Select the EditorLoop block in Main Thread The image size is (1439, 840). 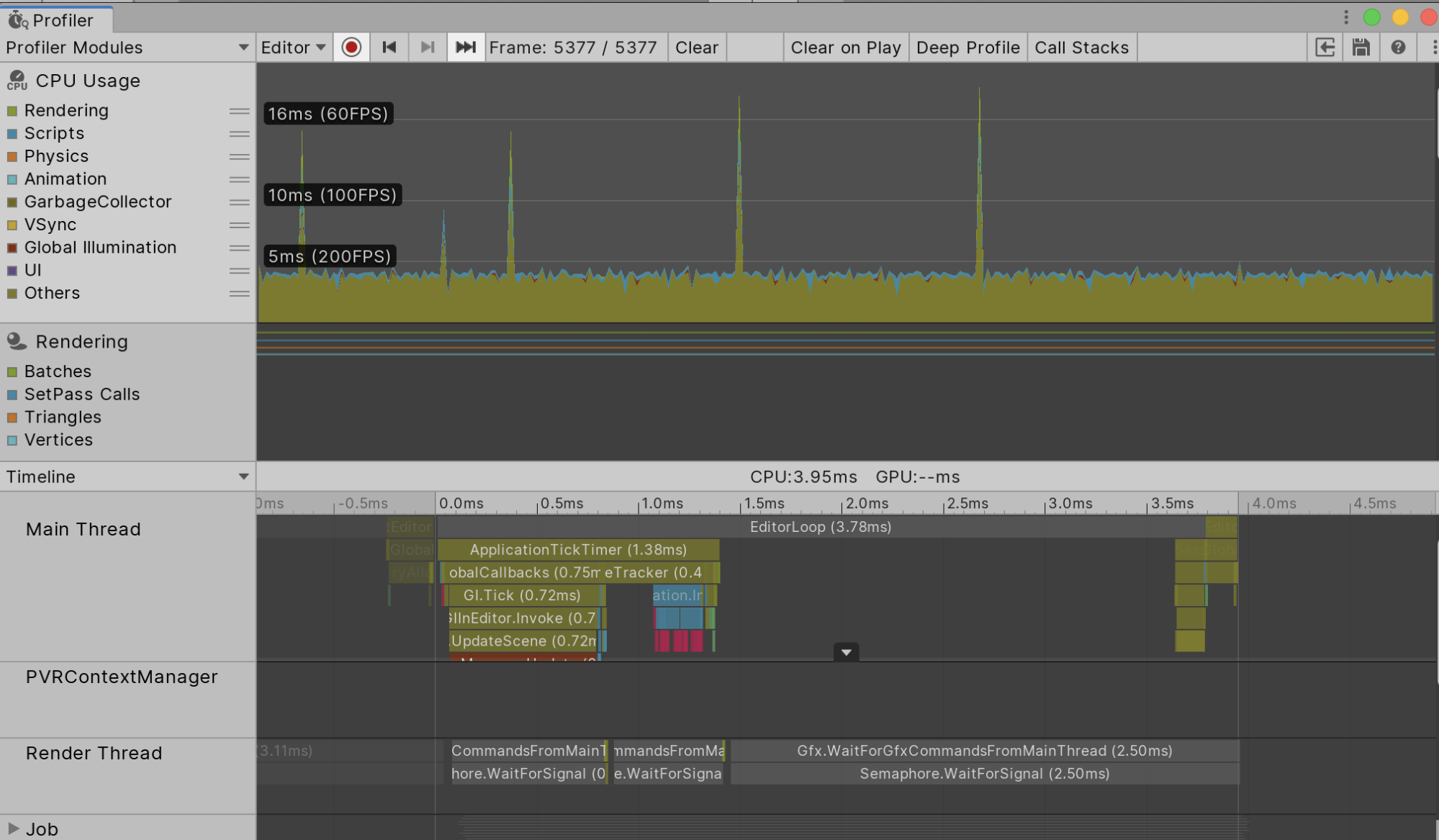(819, 526)
